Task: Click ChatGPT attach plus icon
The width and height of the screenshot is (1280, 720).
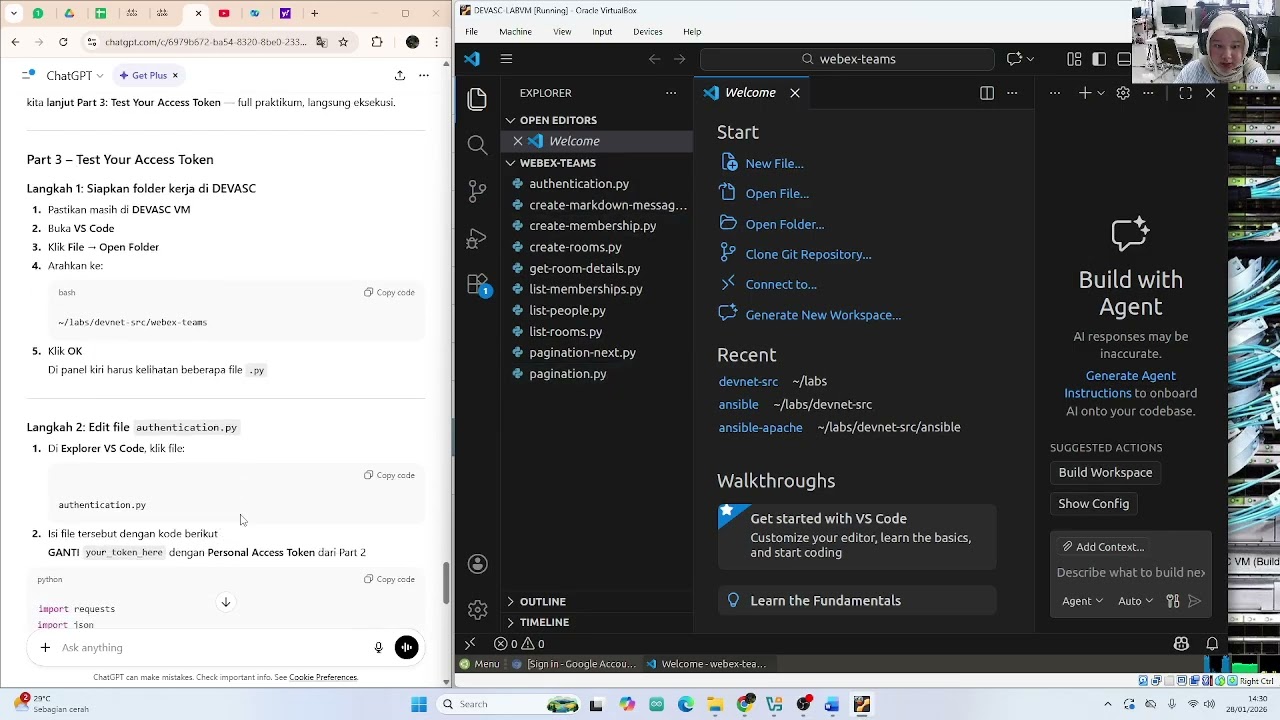Action: [x=45, y=648]
